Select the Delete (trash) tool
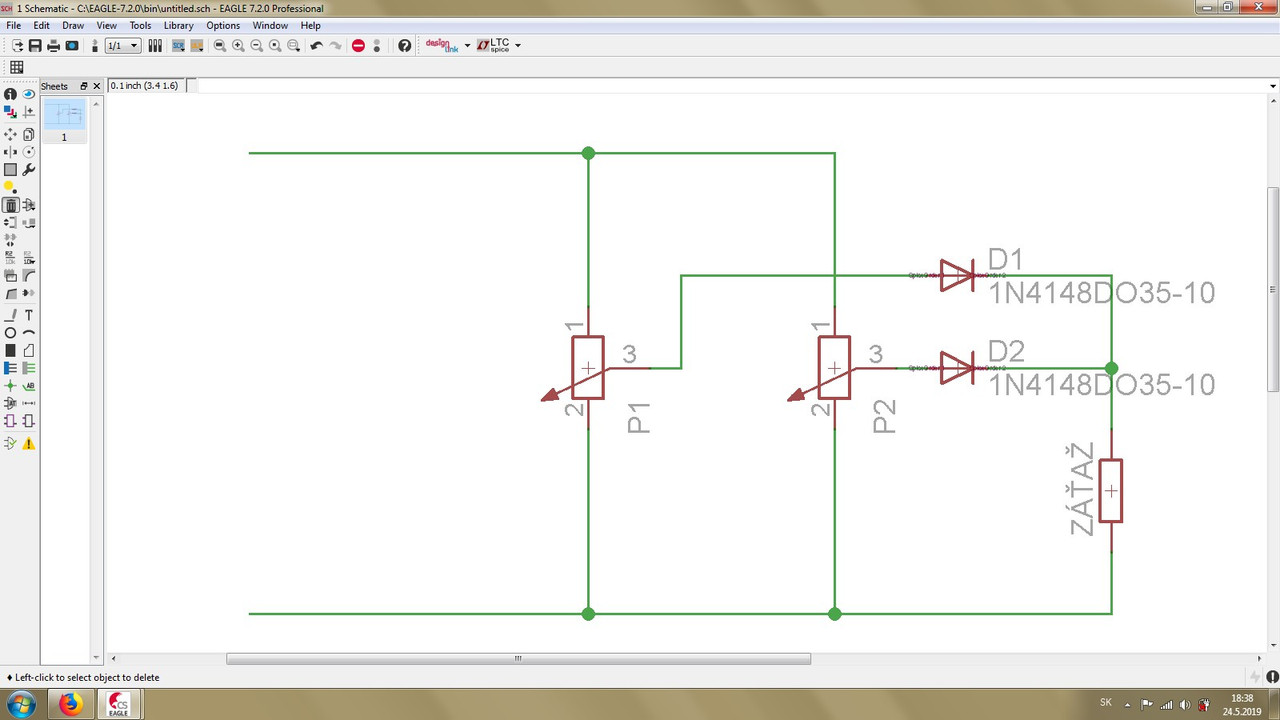This screenshot has width=1280, height=720. pyautogui.click(x=10, y=205)
